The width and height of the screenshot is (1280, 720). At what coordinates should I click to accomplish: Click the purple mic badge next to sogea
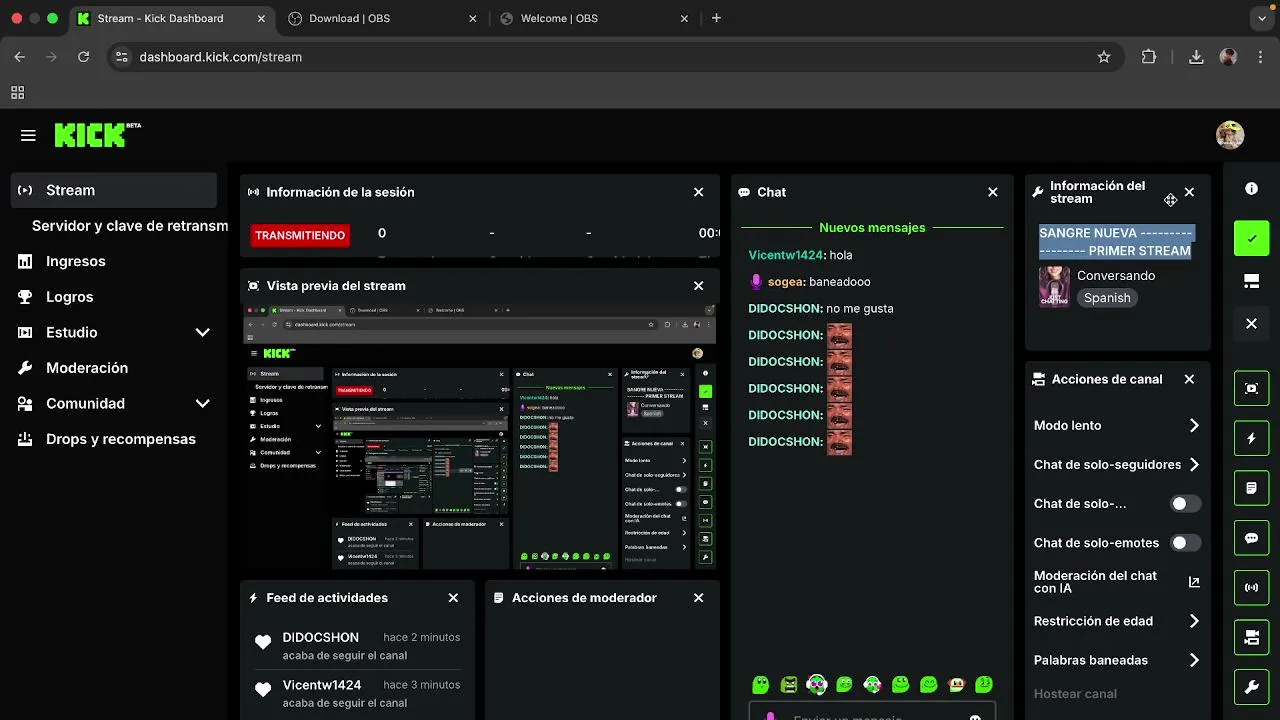click(756, 282)
